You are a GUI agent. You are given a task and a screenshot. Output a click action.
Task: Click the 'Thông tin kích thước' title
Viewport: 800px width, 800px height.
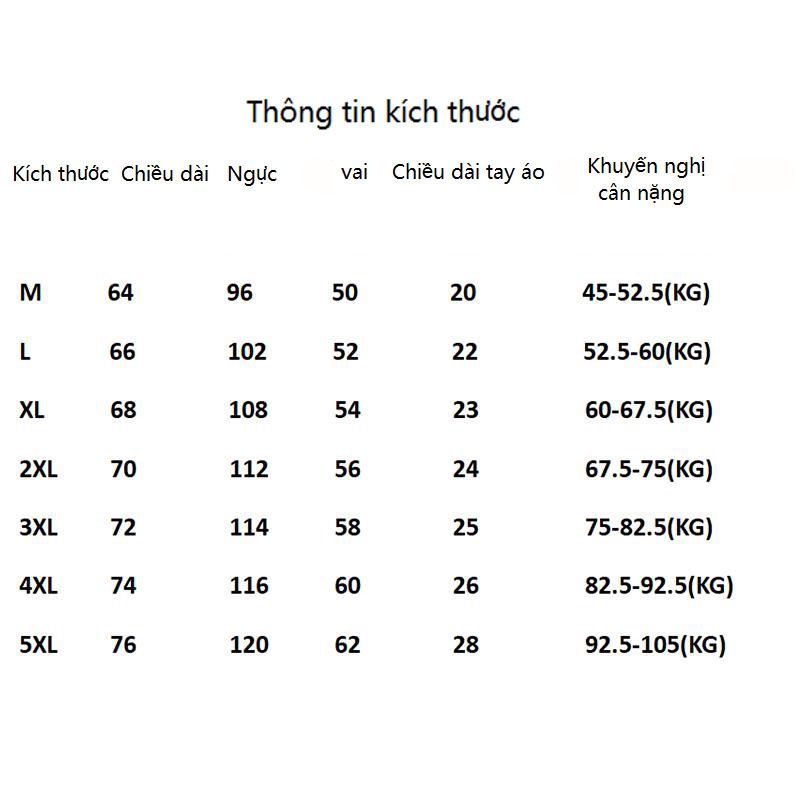(x=383, y=112)
